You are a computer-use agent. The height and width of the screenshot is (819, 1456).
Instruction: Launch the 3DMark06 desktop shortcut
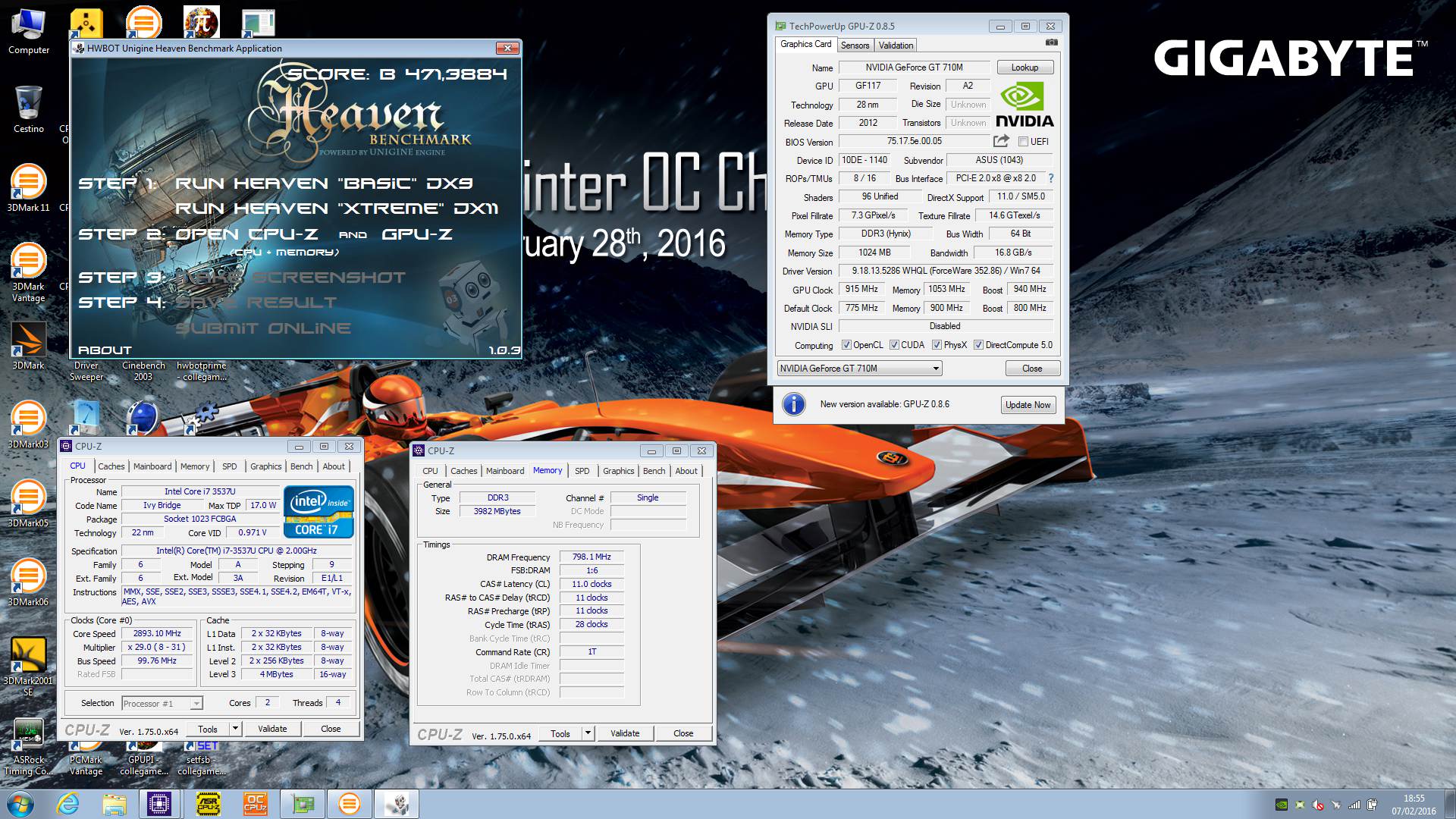(x=28, y=582)
